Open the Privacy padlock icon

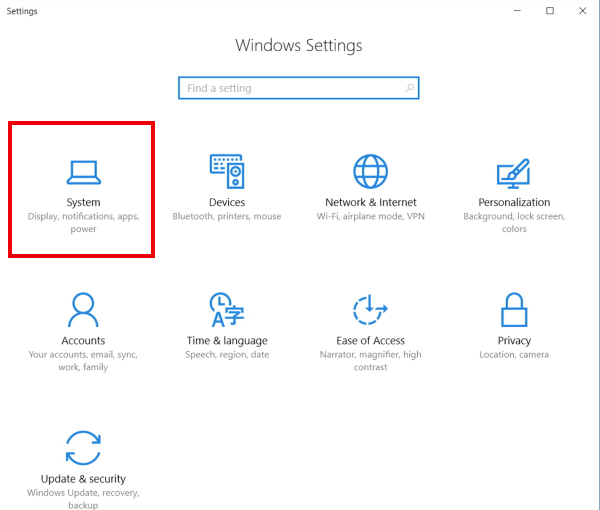point(514,310)
